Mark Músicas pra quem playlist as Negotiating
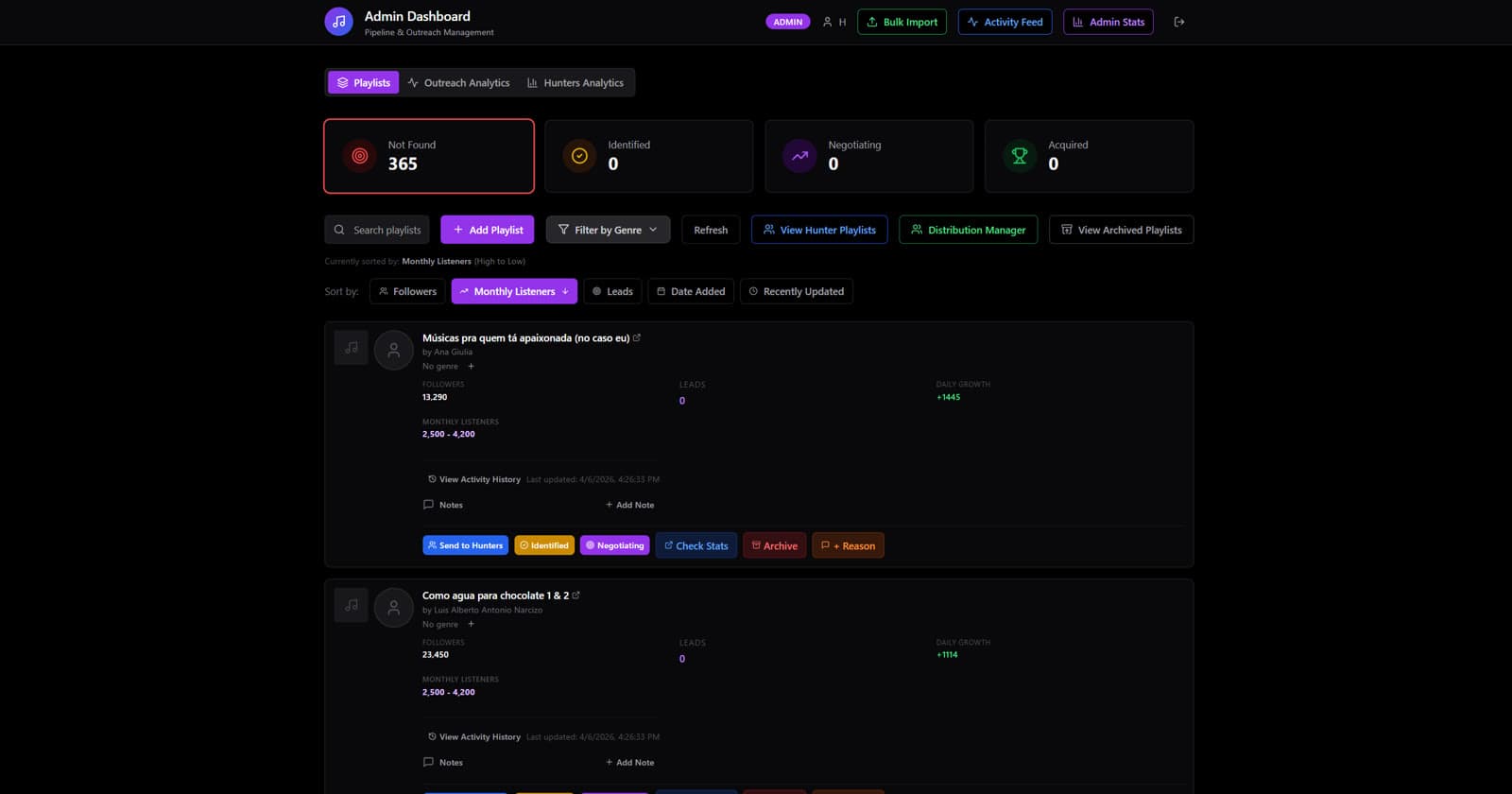 [x=614, y=545]
